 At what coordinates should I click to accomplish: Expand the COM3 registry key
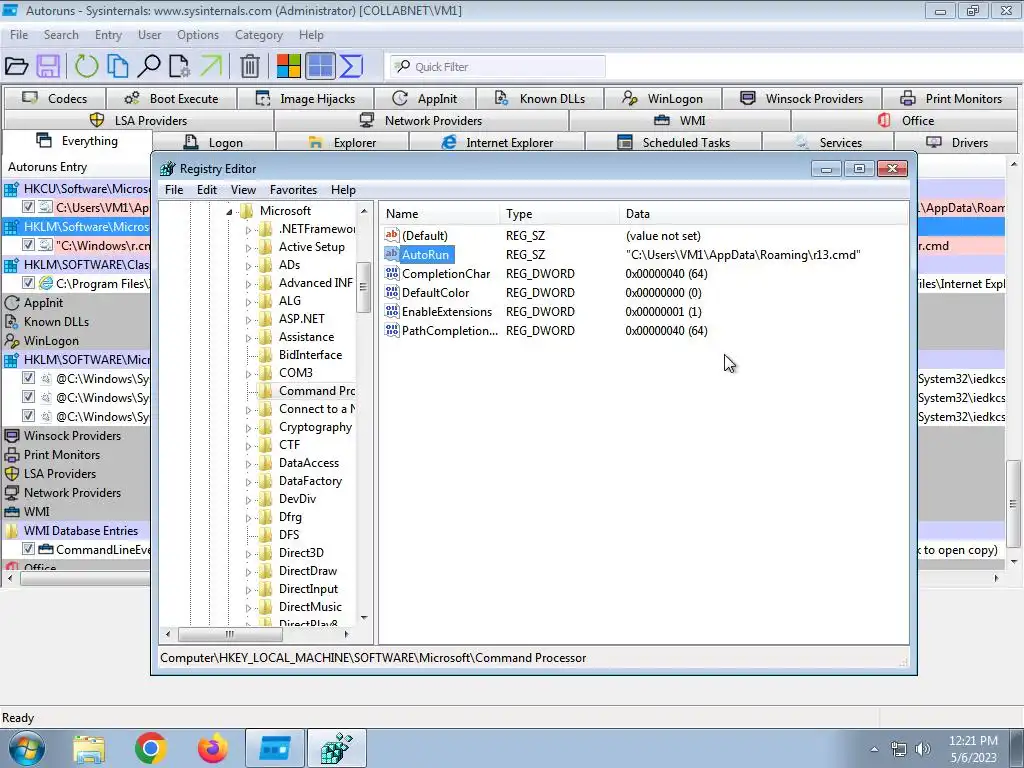(248, 374)
